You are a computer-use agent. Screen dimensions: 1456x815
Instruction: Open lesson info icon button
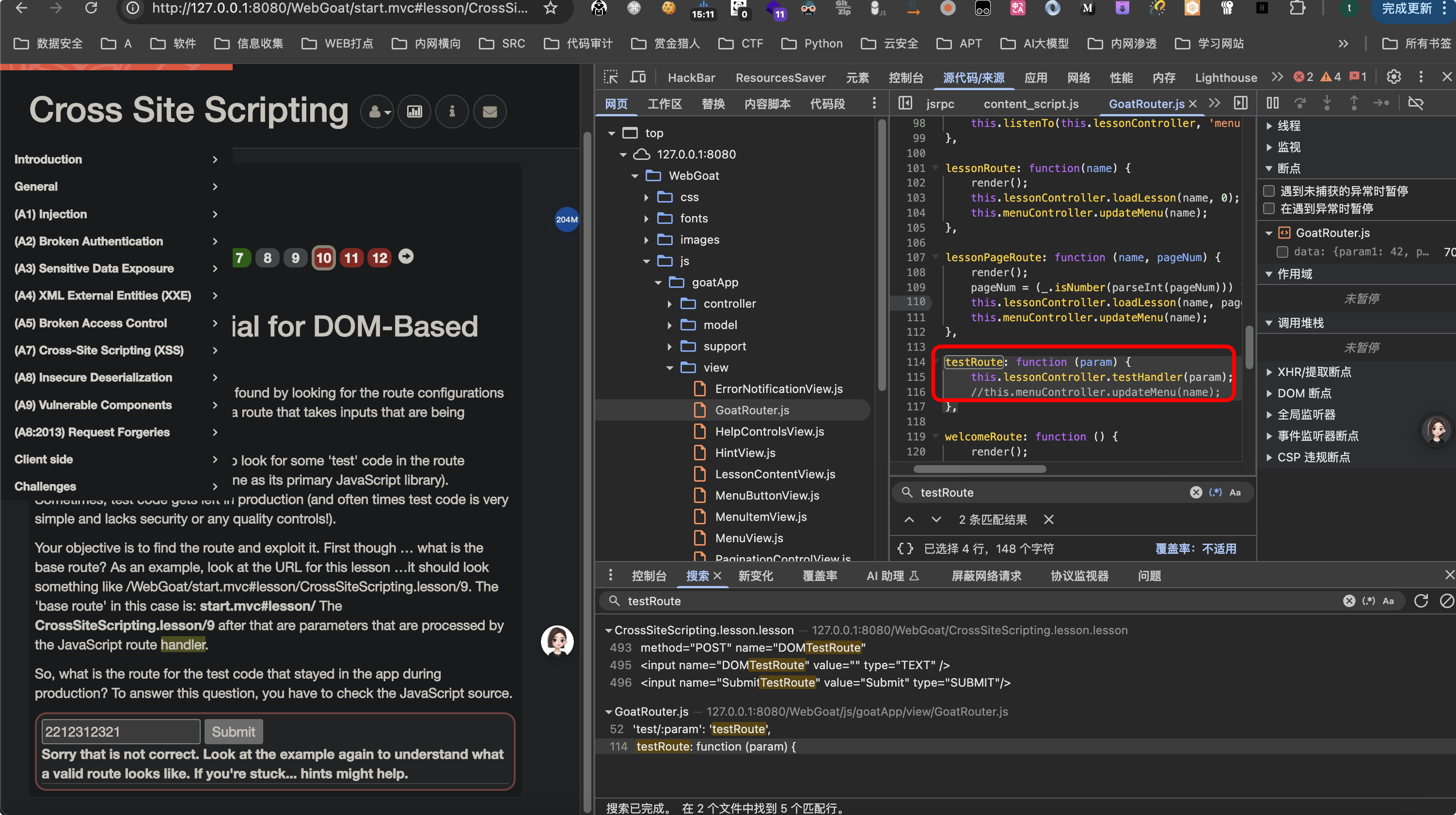pyautogui.click(x=452, y=111)
